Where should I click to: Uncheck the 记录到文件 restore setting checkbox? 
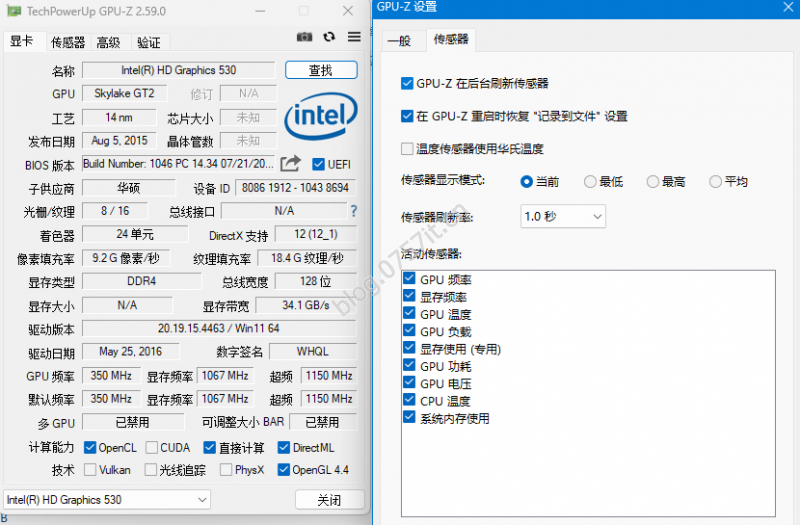coord(407,116)
